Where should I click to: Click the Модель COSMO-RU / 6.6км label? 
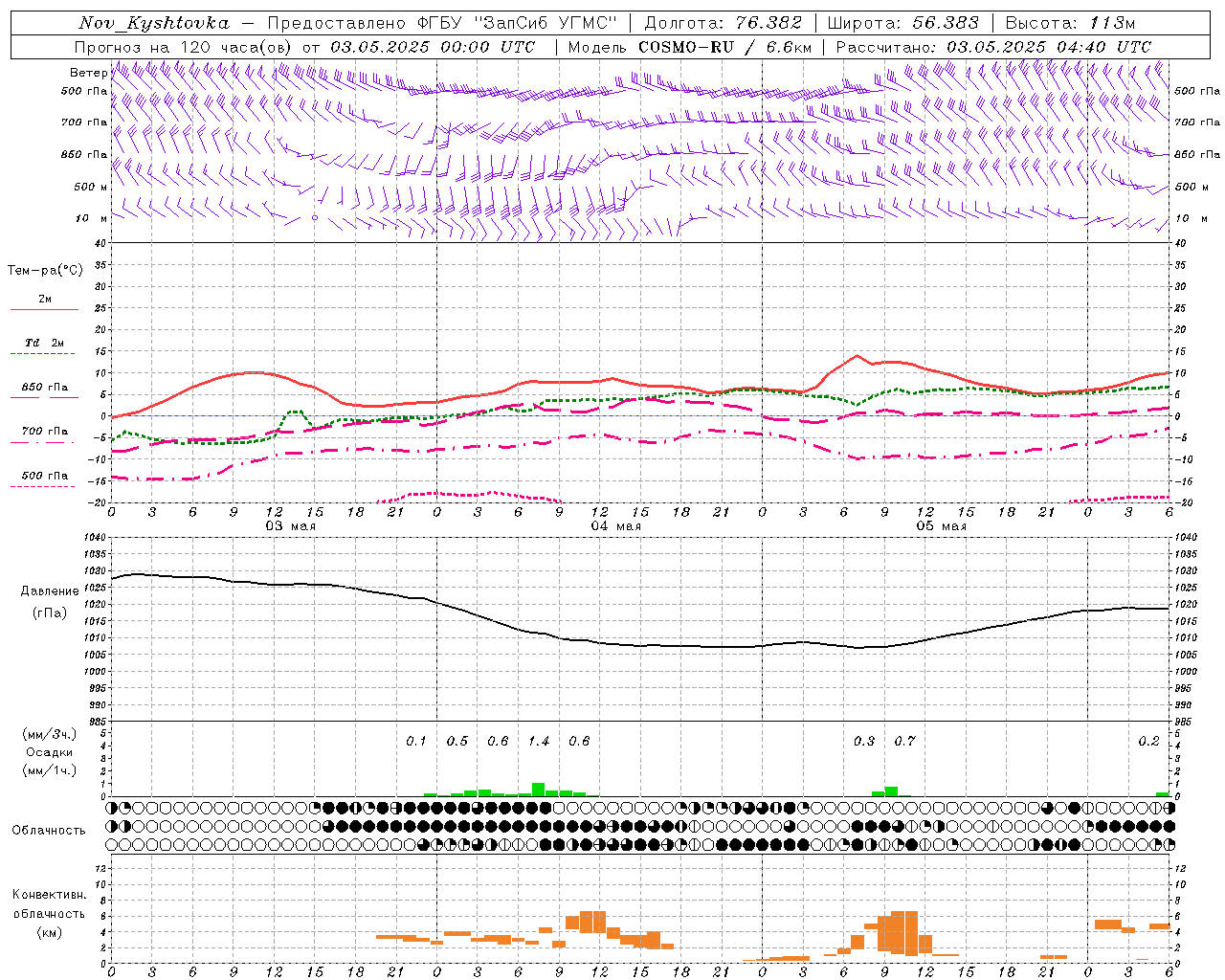coord(690,47)
